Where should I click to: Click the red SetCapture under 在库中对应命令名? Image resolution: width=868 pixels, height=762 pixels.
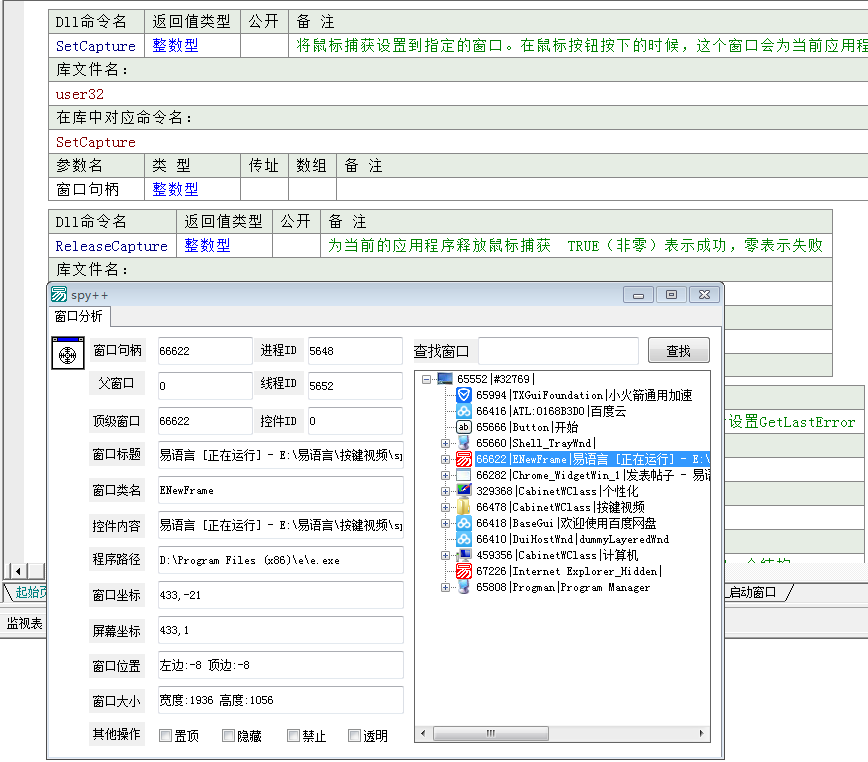(x=96, y=142)
